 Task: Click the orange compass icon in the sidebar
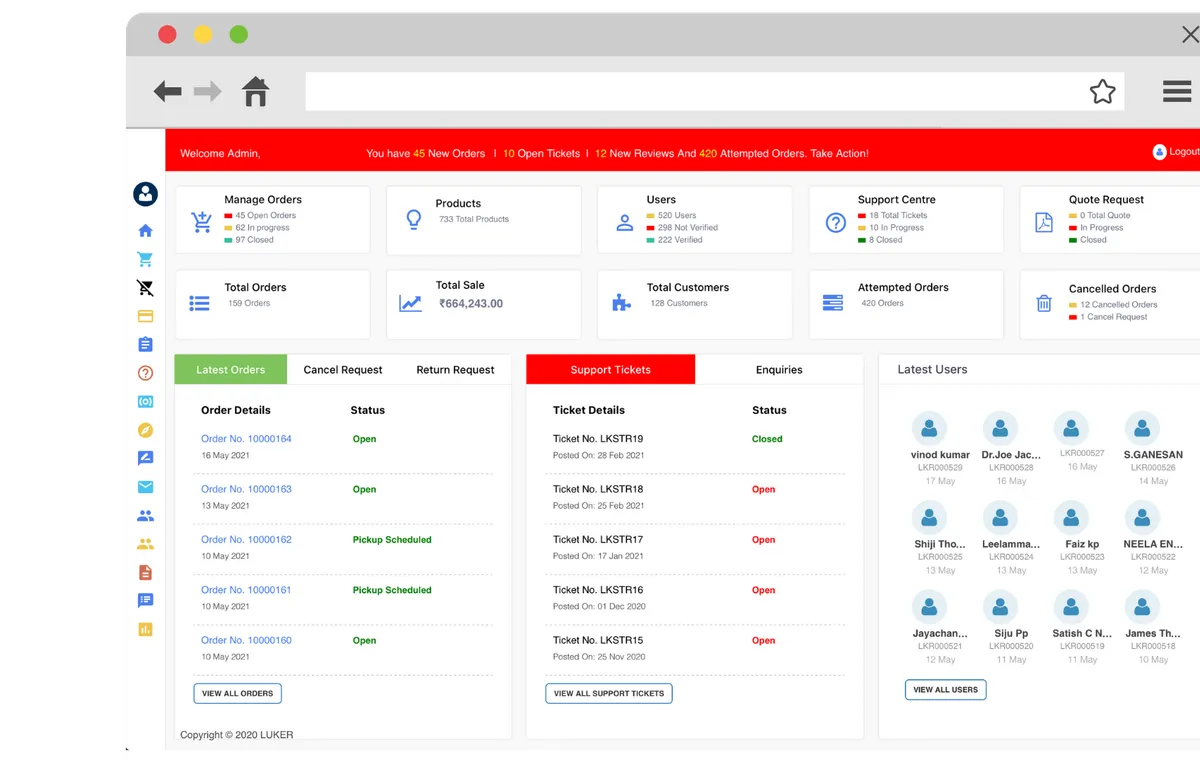pos(145,430)
